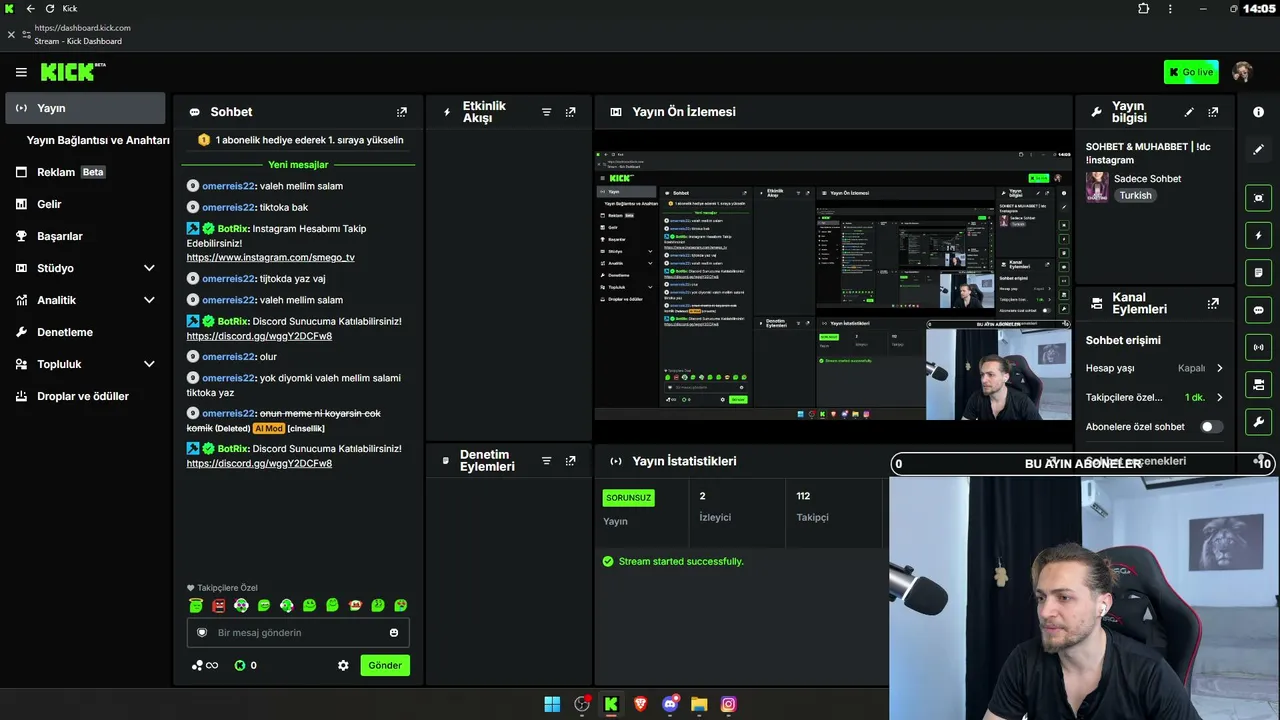Pop out the Etkinlik Akışı panel

[570, 112]
